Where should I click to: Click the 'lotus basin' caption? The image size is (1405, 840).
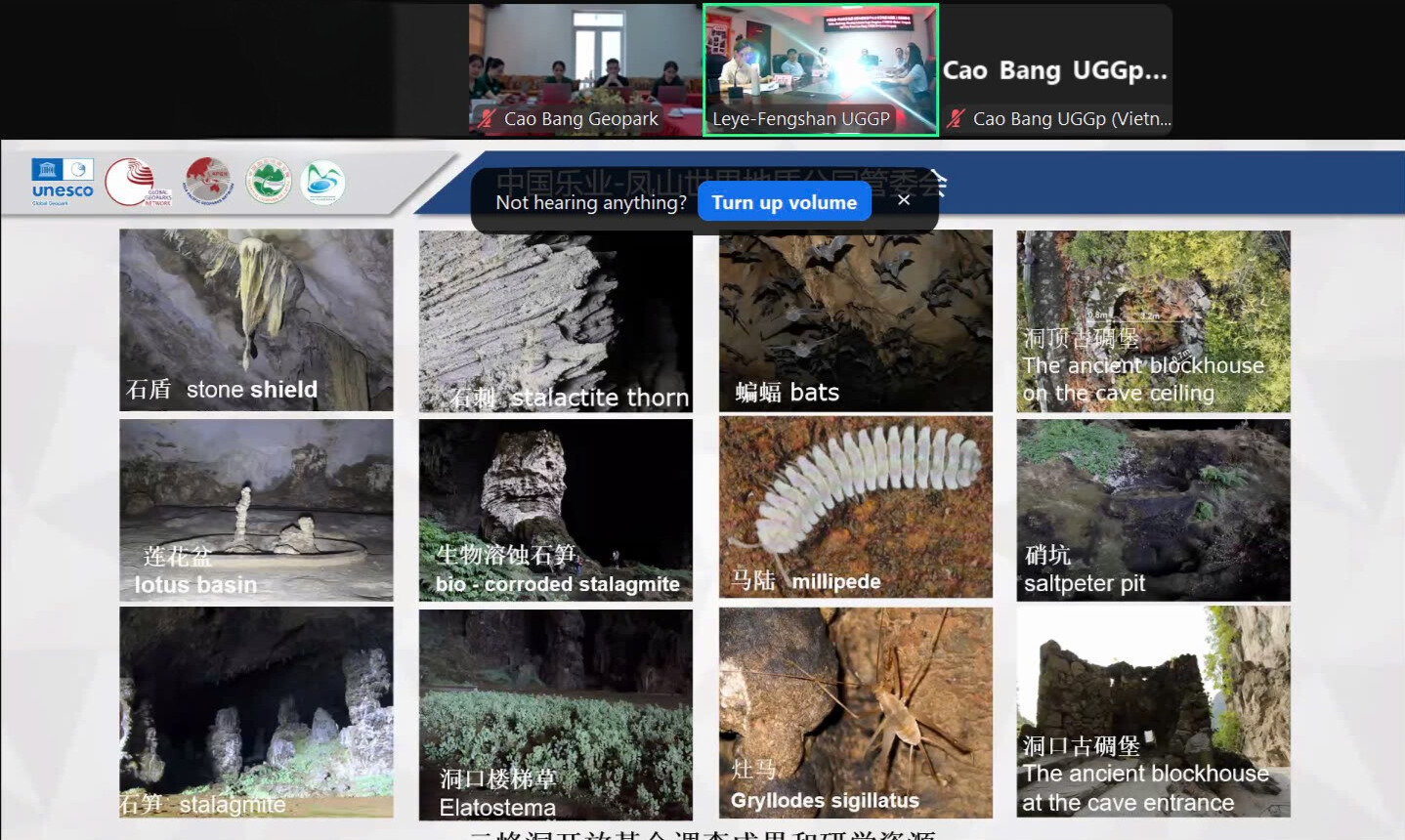195,585
